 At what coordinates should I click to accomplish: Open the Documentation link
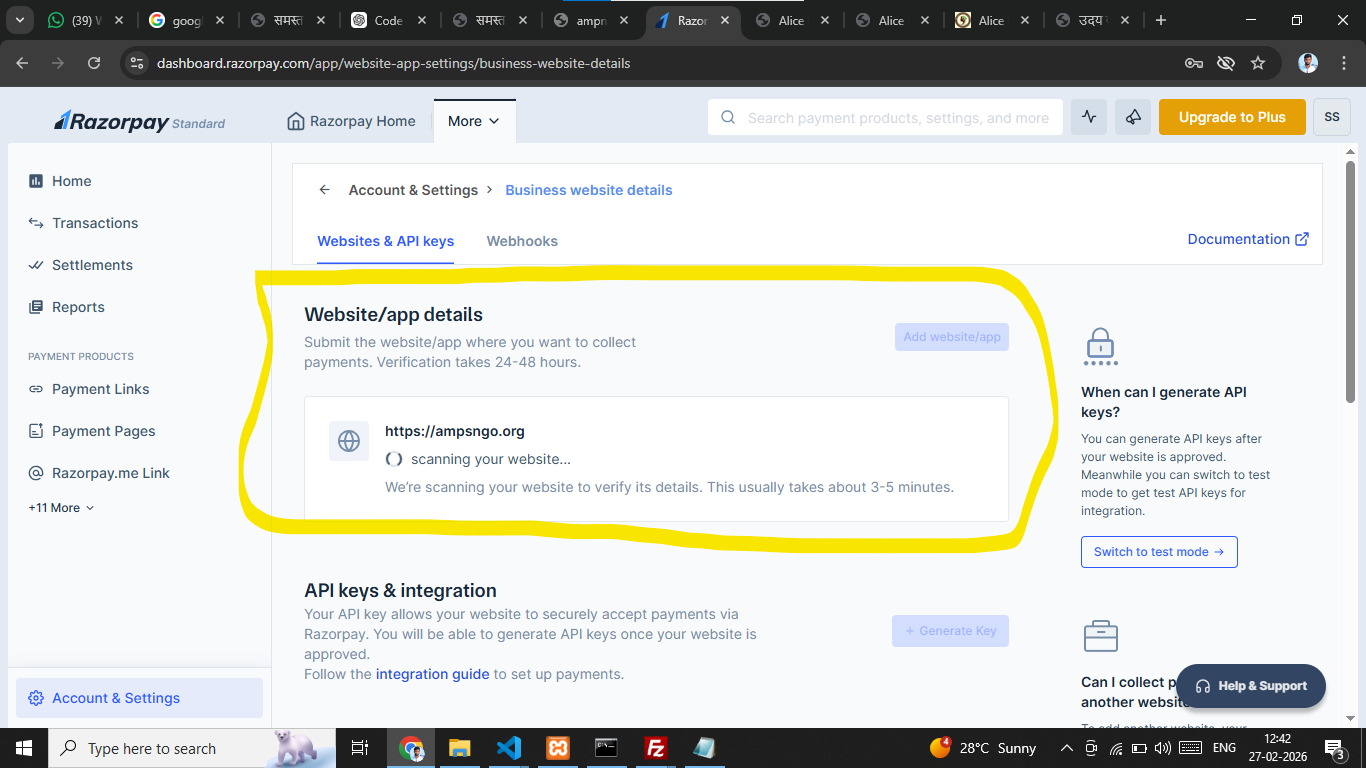click(1248, 239)
